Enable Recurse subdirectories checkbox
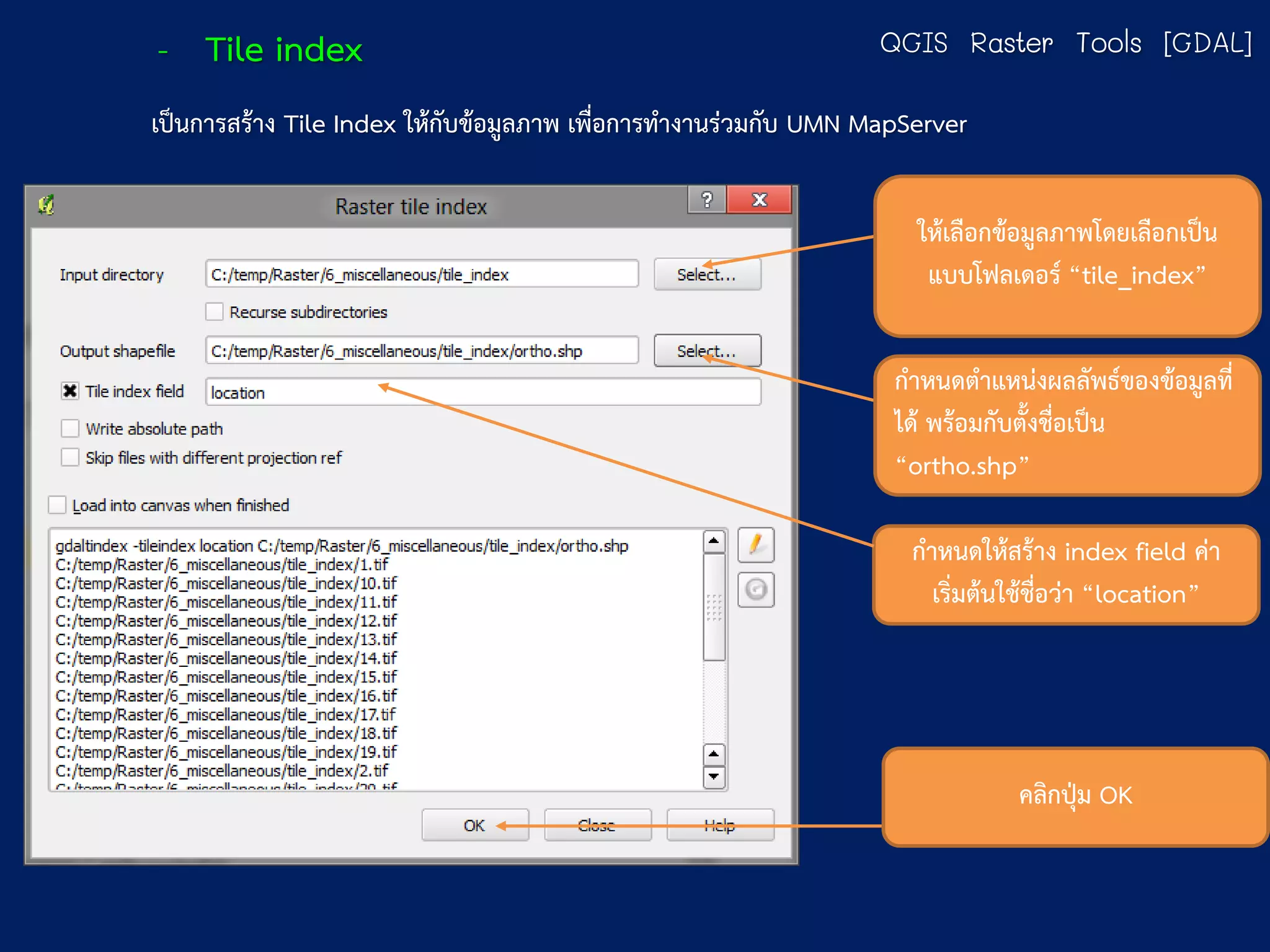Image resolution: width=1270 pixels, height=952 pixels. [215, 312]
